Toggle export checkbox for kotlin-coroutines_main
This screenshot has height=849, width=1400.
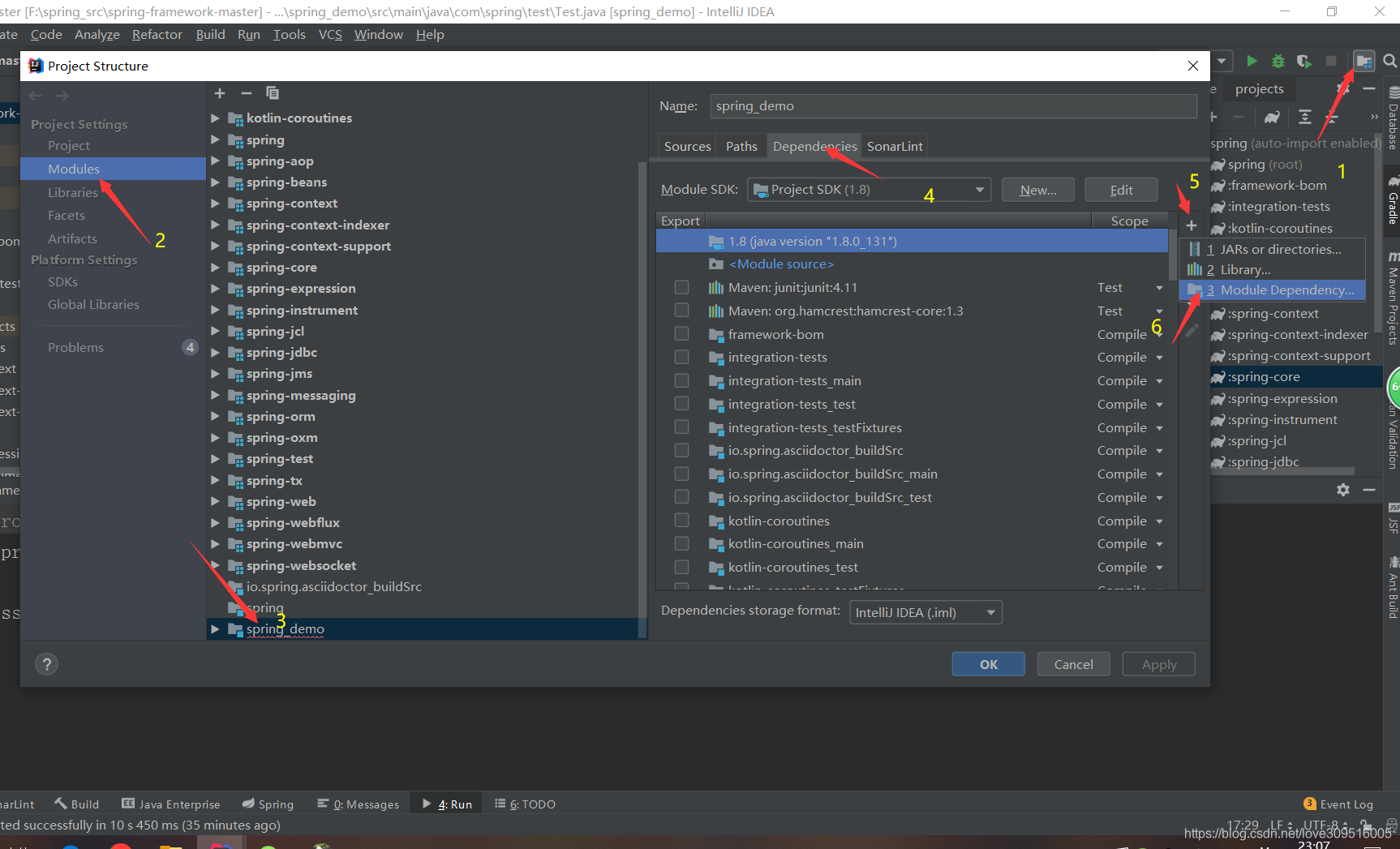(681, 543)
